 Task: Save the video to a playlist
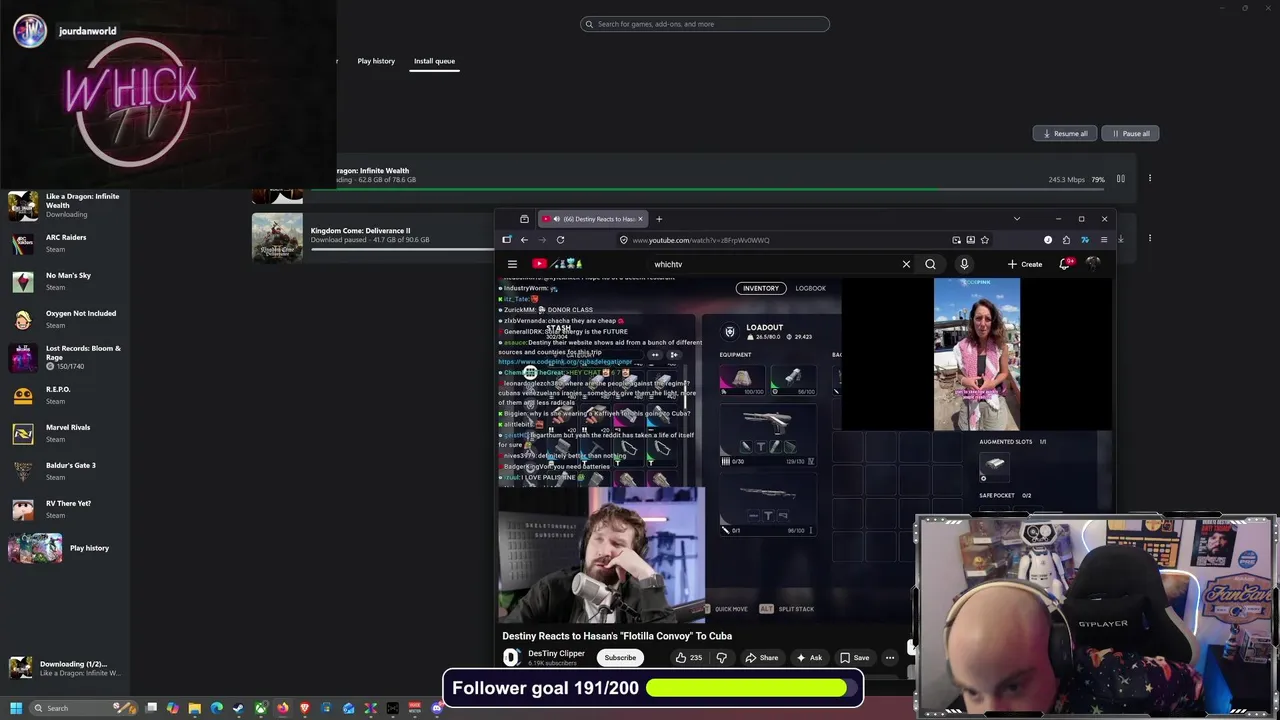854,657
